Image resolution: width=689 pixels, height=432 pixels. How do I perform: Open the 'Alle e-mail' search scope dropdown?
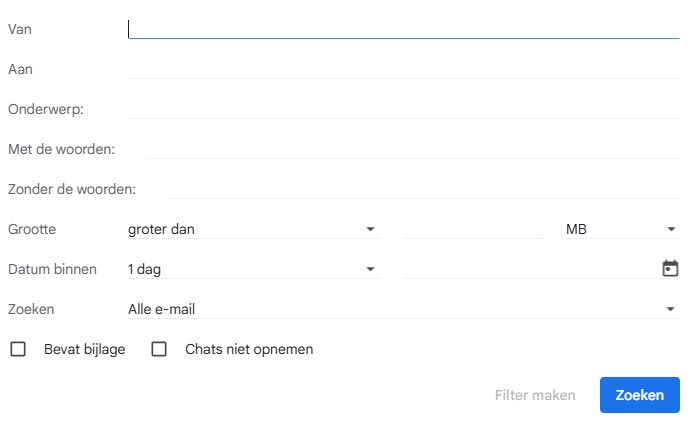(402, 309)
